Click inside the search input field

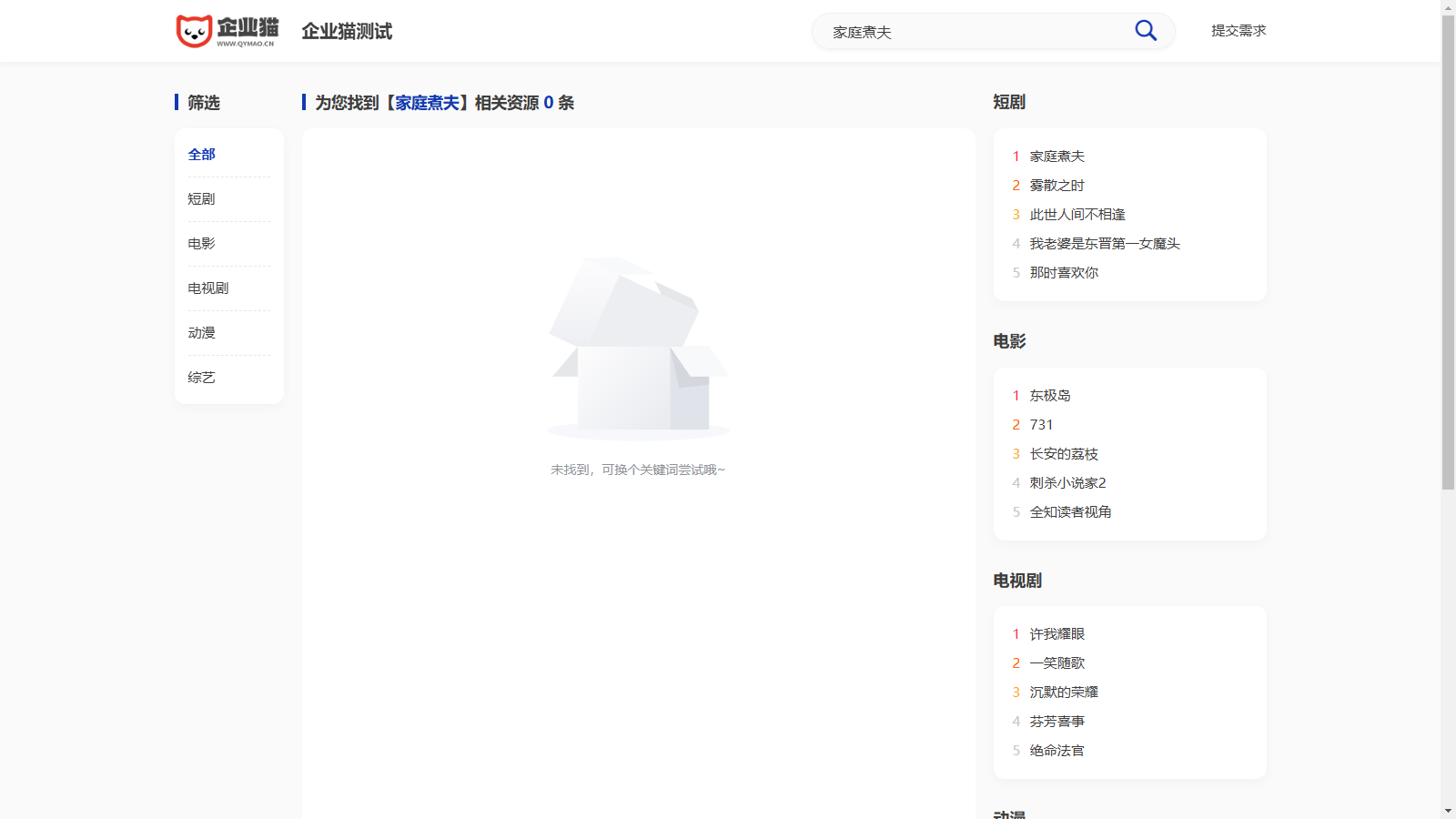tap(974, 32)
